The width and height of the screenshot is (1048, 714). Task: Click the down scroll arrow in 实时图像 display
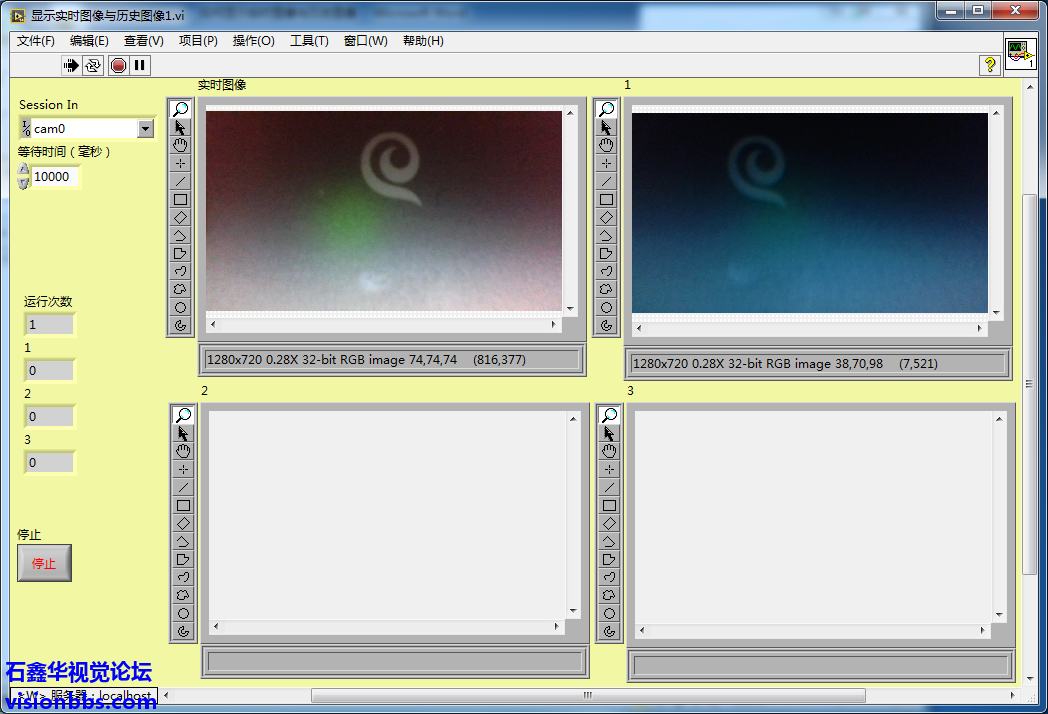click(570, 309)
